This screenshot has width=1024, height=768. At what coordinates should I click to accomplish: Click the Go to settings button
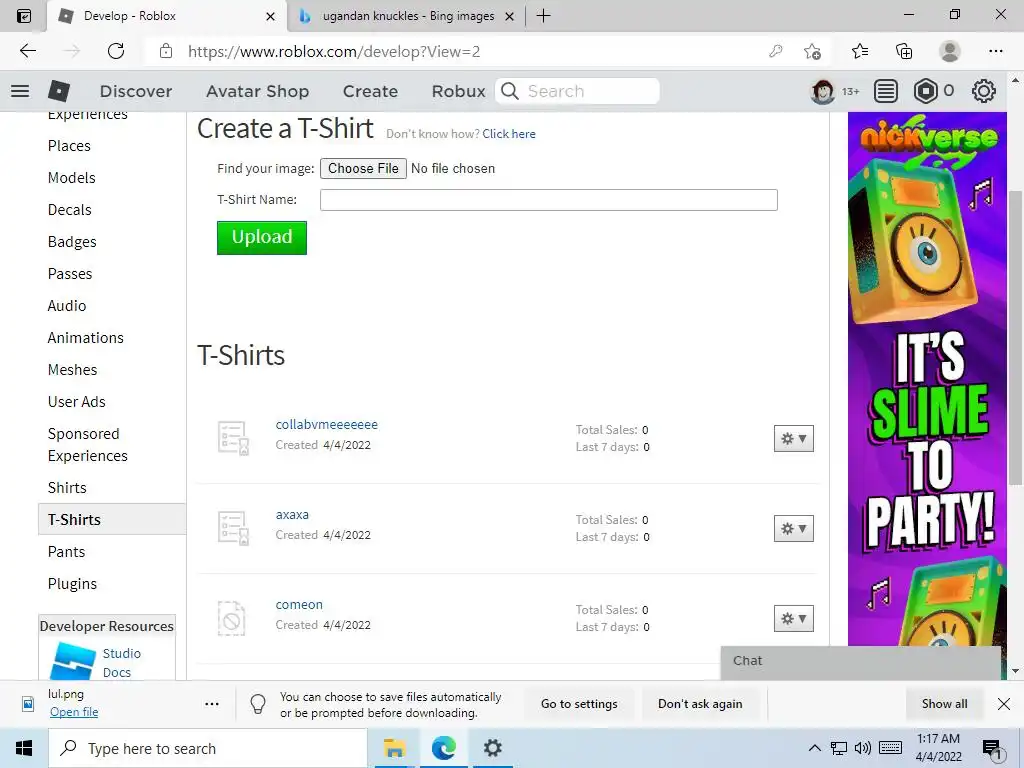pos(579,704)
